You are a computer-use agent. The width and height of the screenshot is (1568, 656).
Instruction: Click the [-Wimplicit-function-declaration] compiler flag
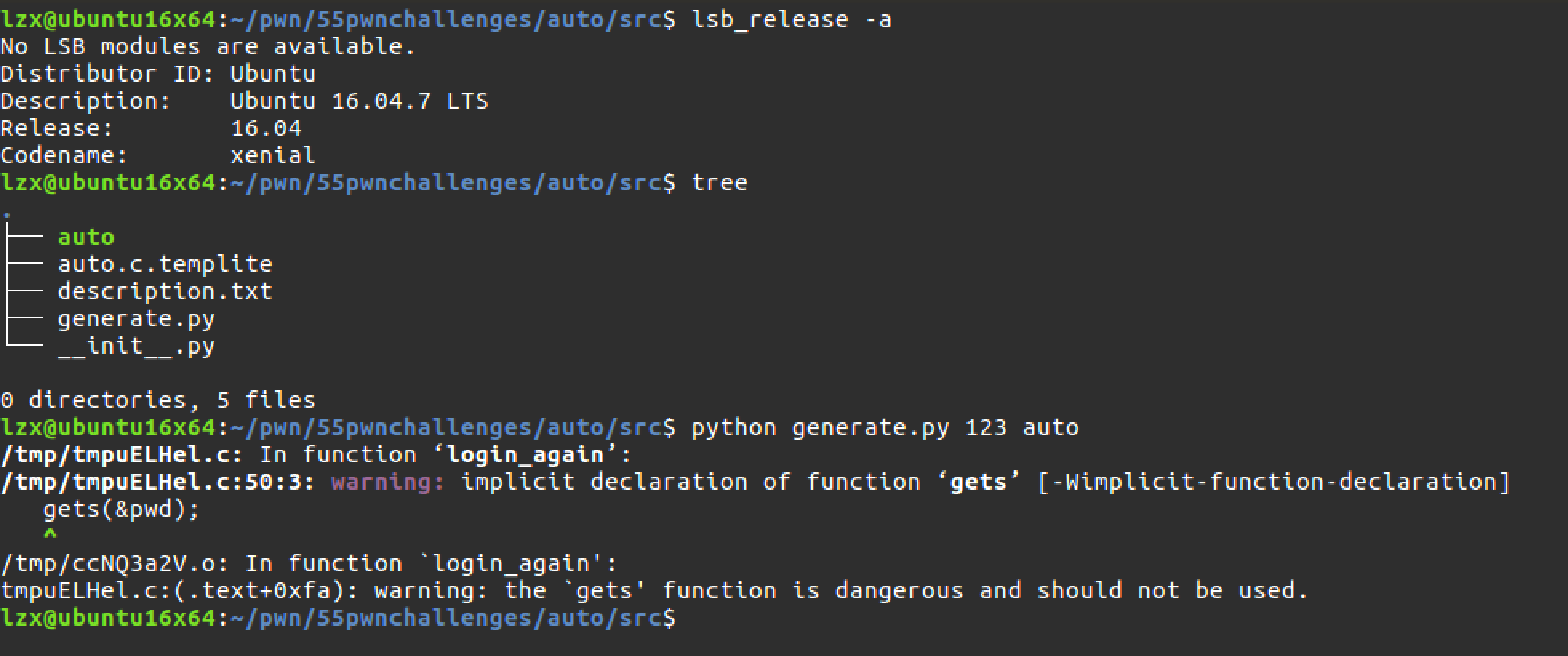(1273, 482)
